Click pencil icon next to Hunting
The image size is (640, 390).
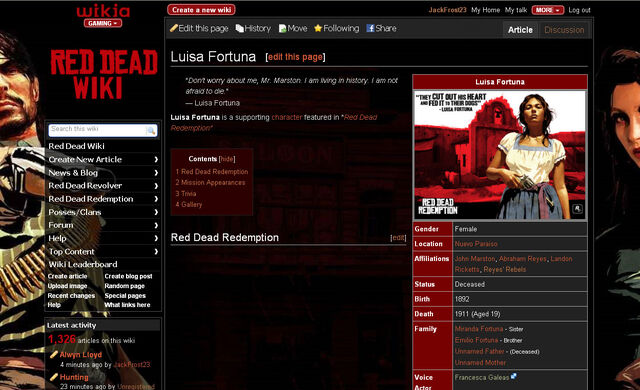click(53, 377)
